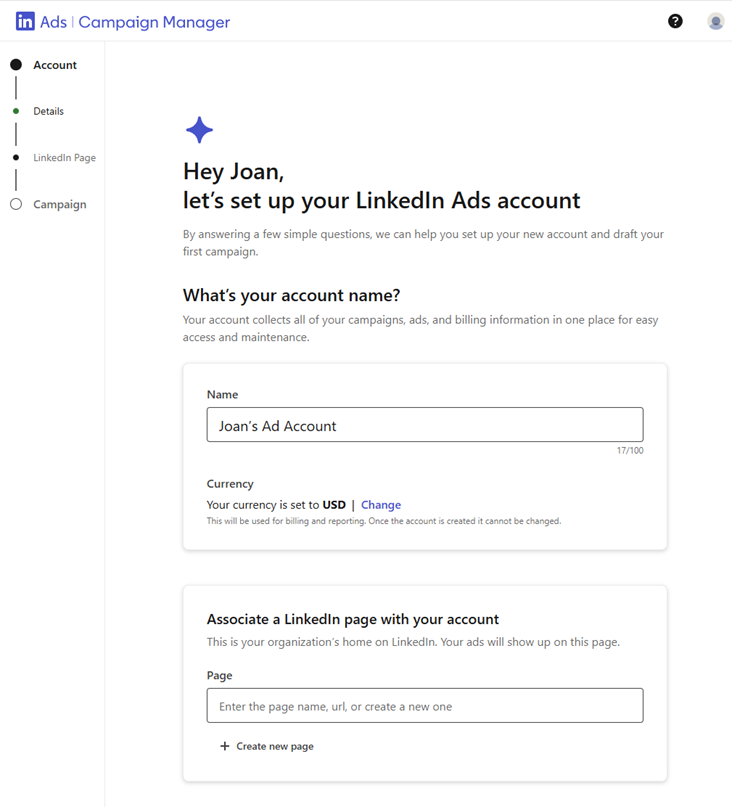
Task: Click the LinkedIn Page label in sidebar
Action: 64,157
